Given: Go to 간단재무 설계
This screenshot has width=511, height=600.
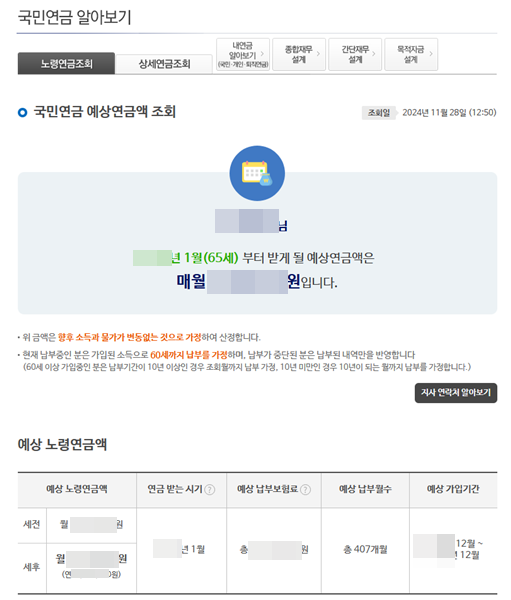Looking at the screenshot, I should [x=355, y=54].
